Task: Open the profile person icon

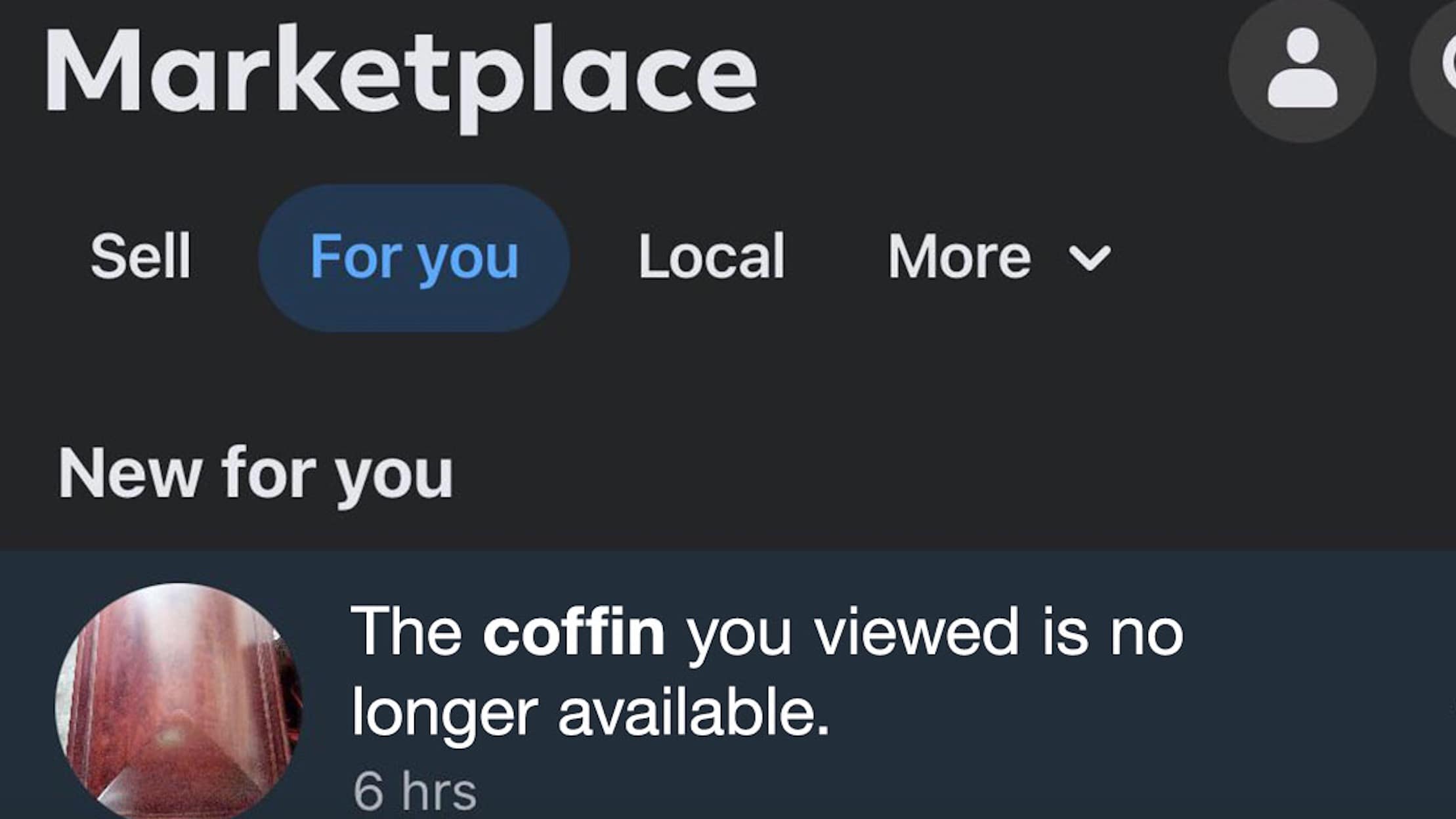Action: [1302, 68]
